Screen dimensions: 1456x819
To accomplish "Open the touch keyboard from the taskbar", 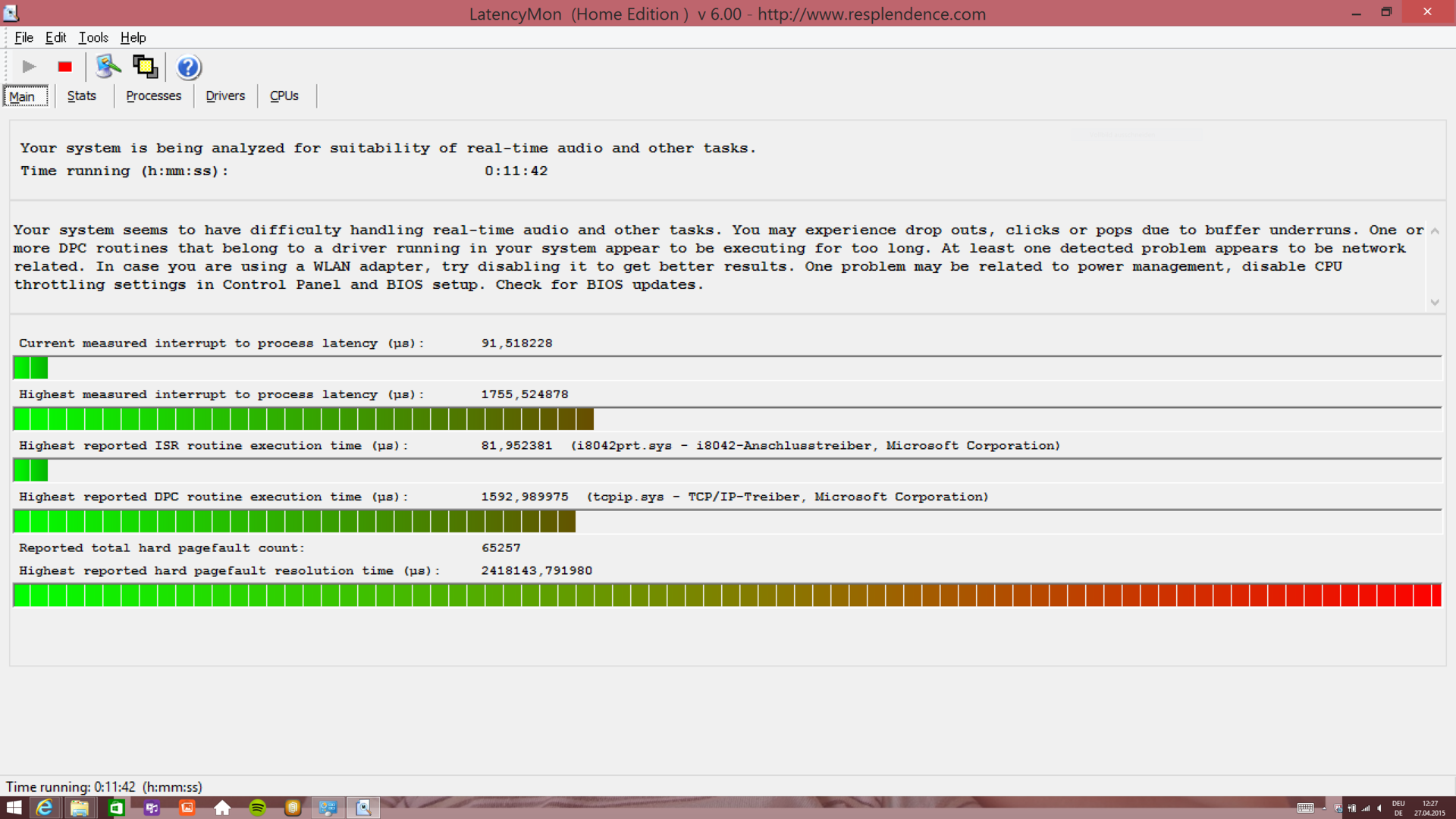I will [1305, 808].
